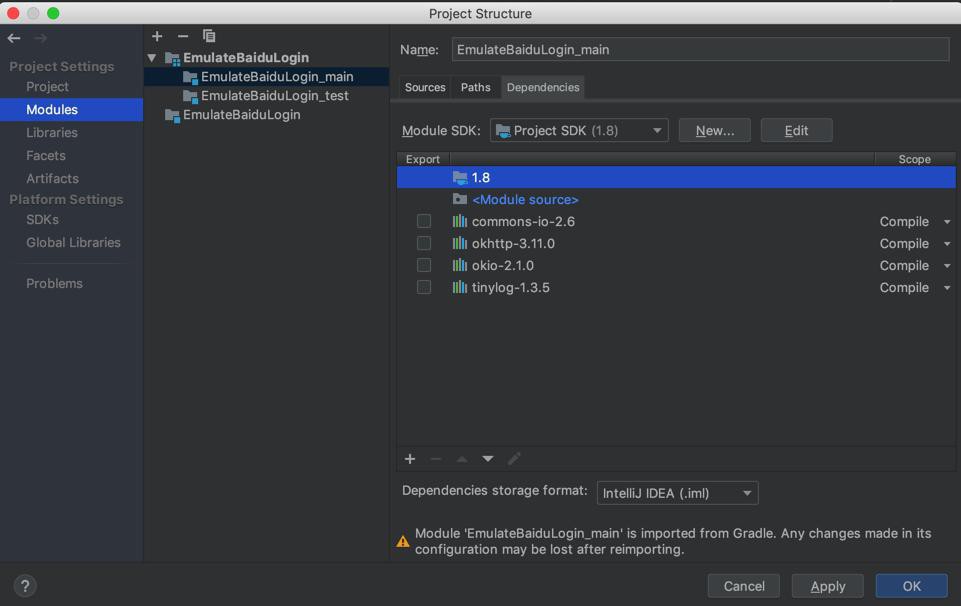Open the Module SDK dropdown

click(x=579, y=130)
